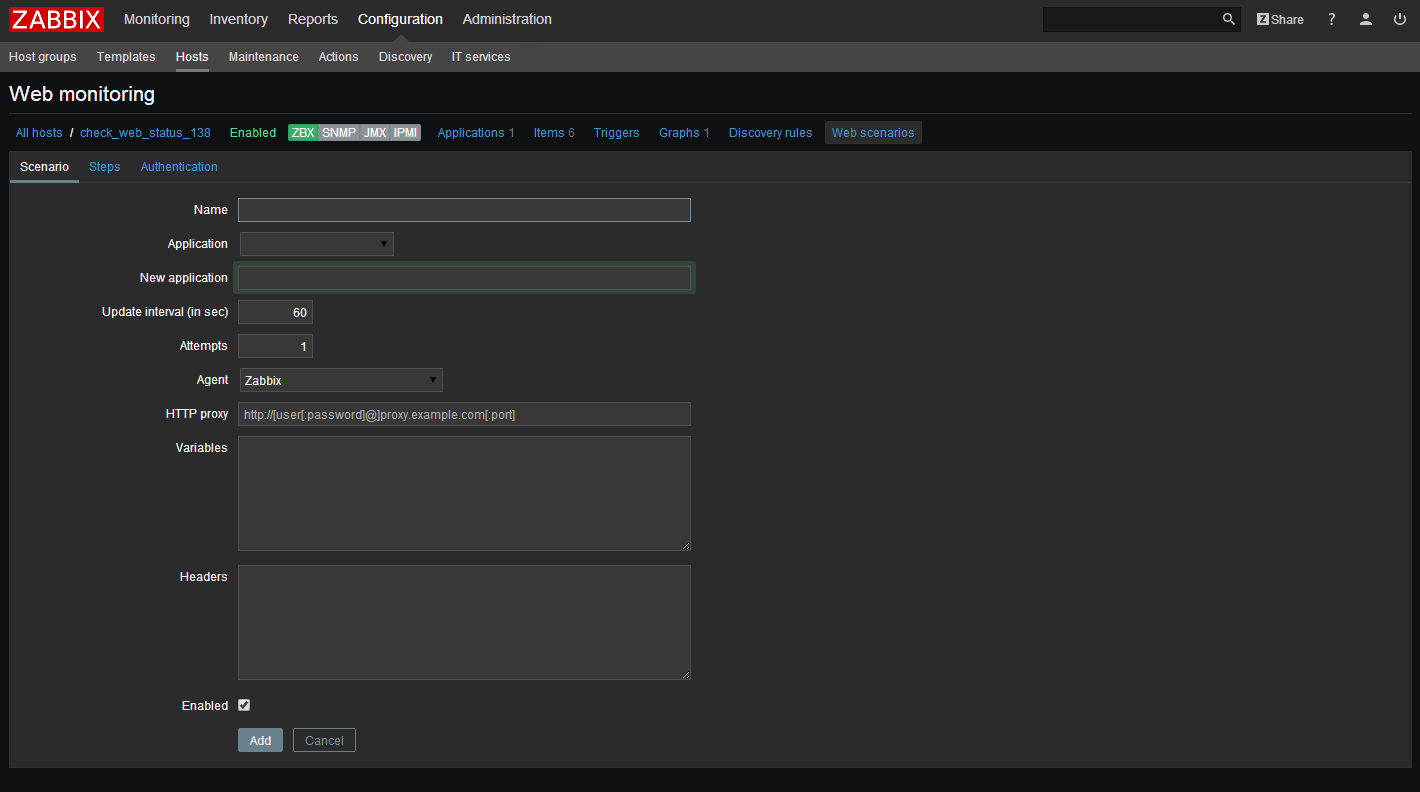The height and width of the screenshot is (792, 1420).
Task: Click the HTTP proxy input field
Action: pyautogui.click(x=464, y=414)
